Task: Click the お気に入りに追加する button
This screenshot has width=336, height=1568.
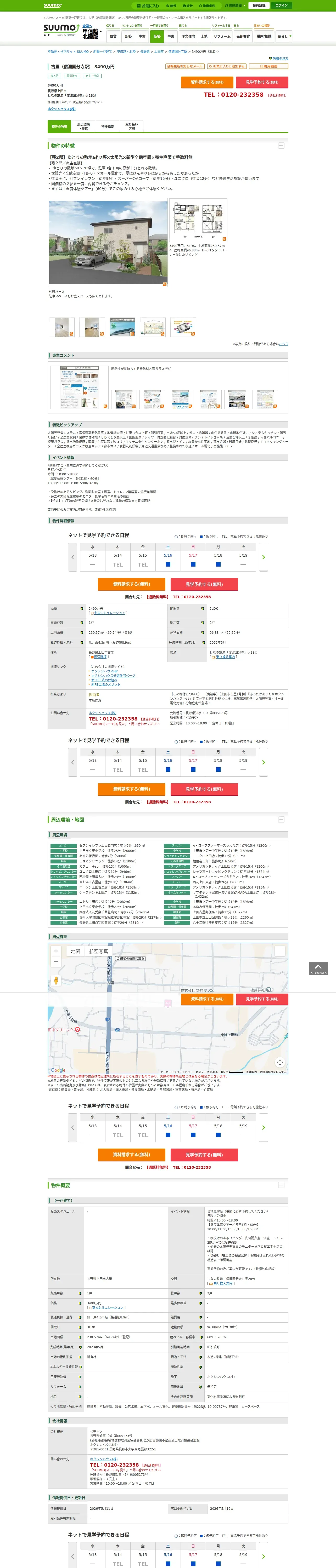Action: [x=227, y=66]
